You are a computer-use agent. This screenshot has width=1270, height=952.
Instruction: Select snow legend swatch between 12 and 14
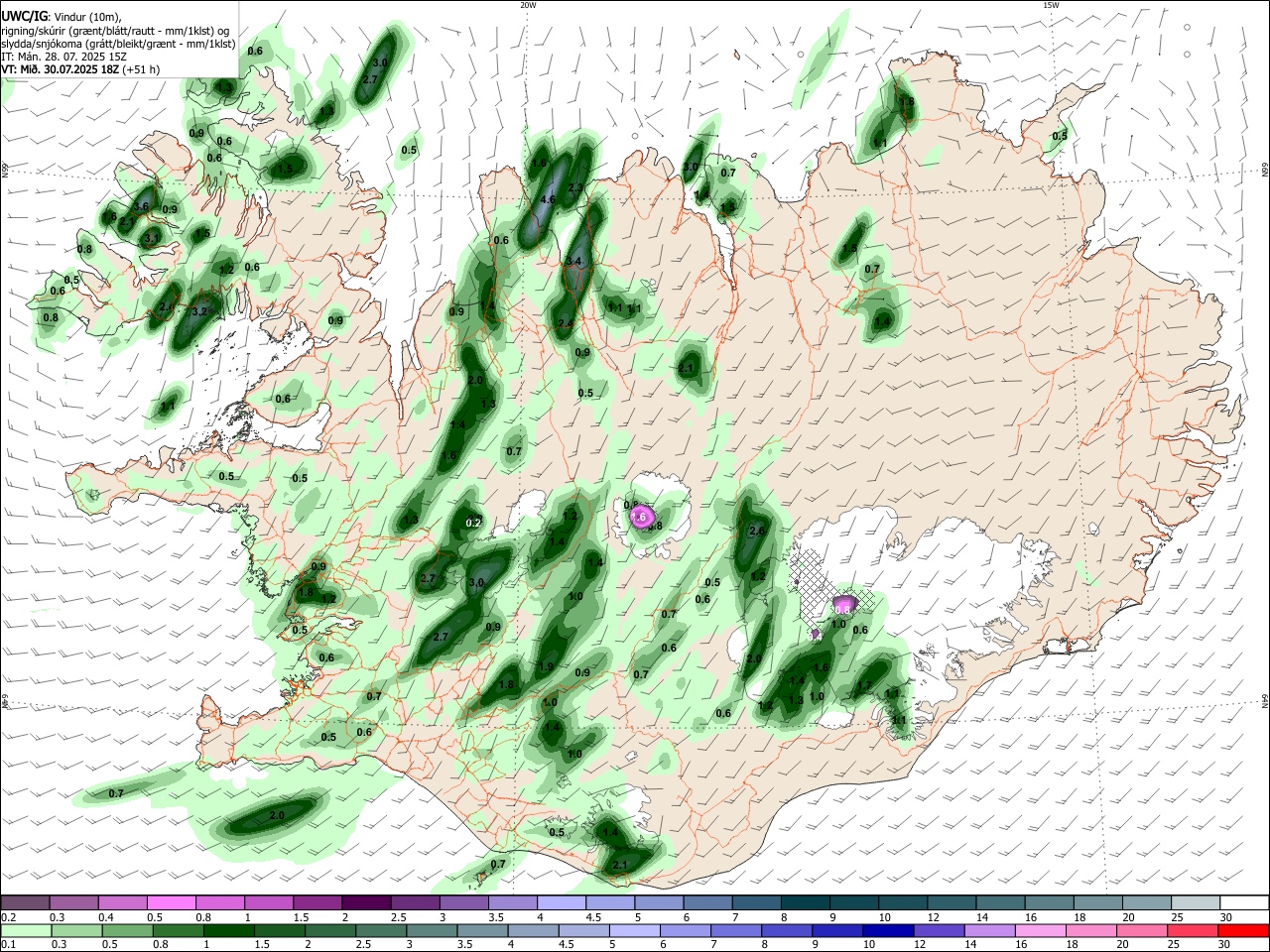(x=951, y=902)
